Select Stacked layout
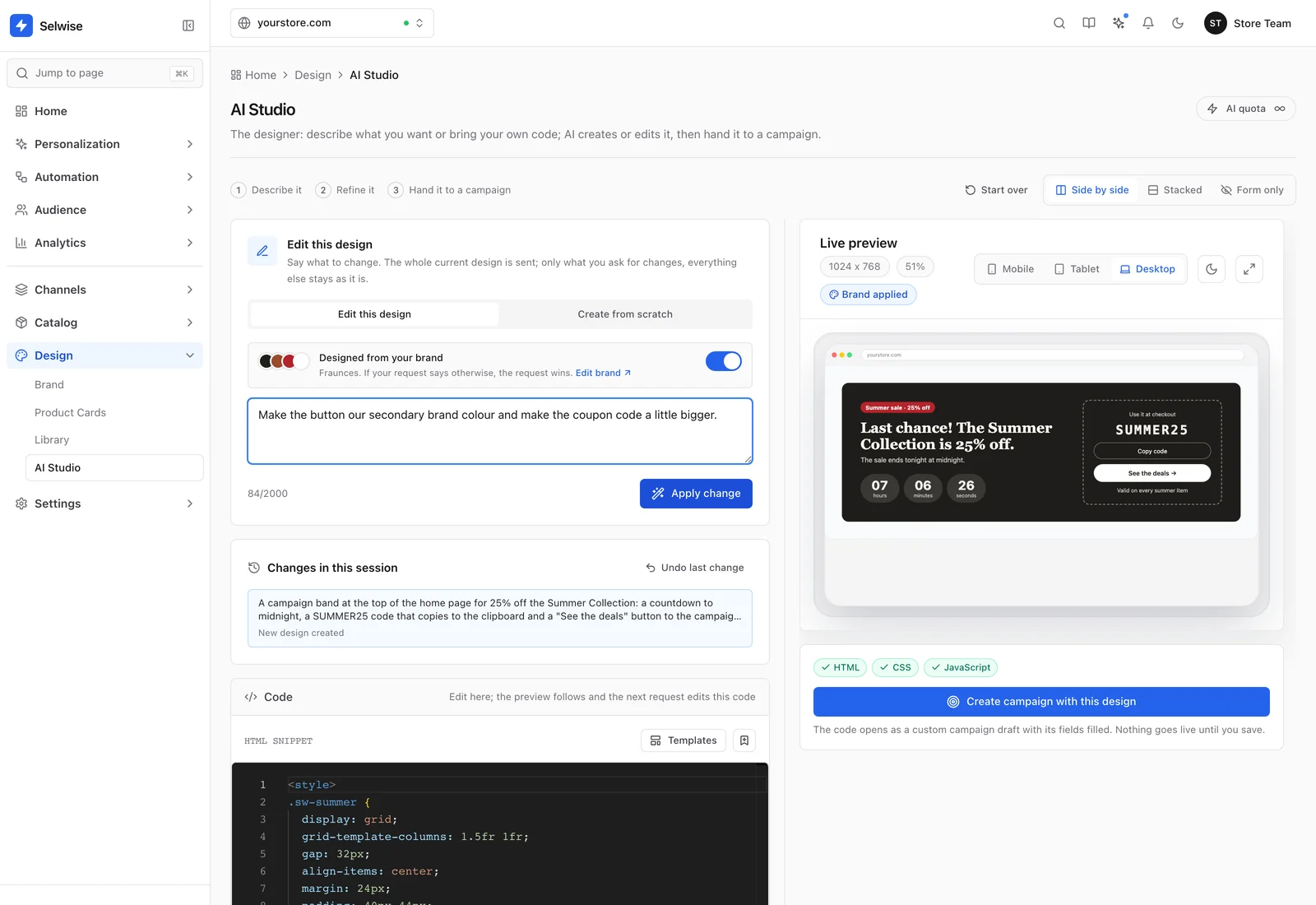 coord(1175,190)
